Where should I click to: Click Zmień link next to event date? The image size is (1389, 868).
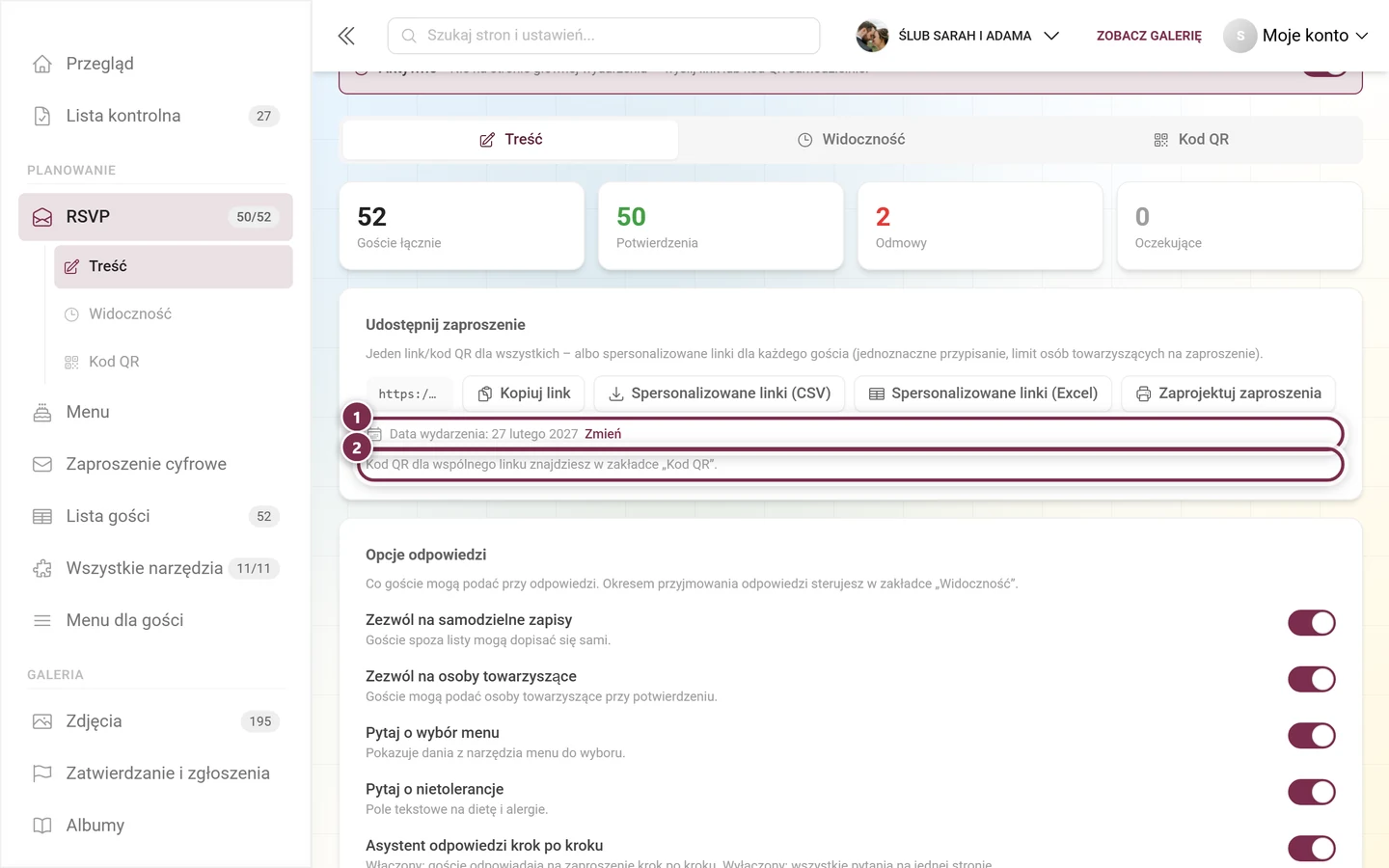tap(603, 434)
